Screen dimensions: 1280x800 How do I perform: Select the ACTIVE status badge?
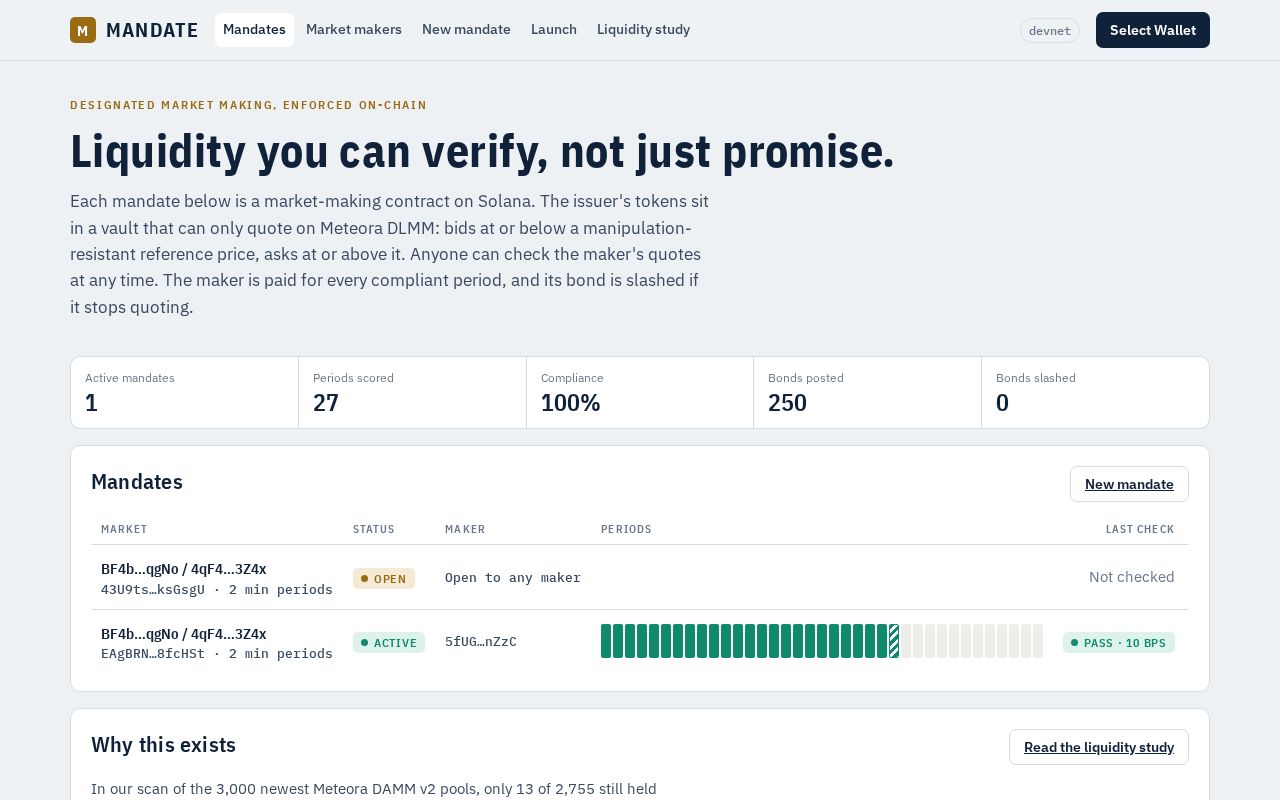[389, 642]
